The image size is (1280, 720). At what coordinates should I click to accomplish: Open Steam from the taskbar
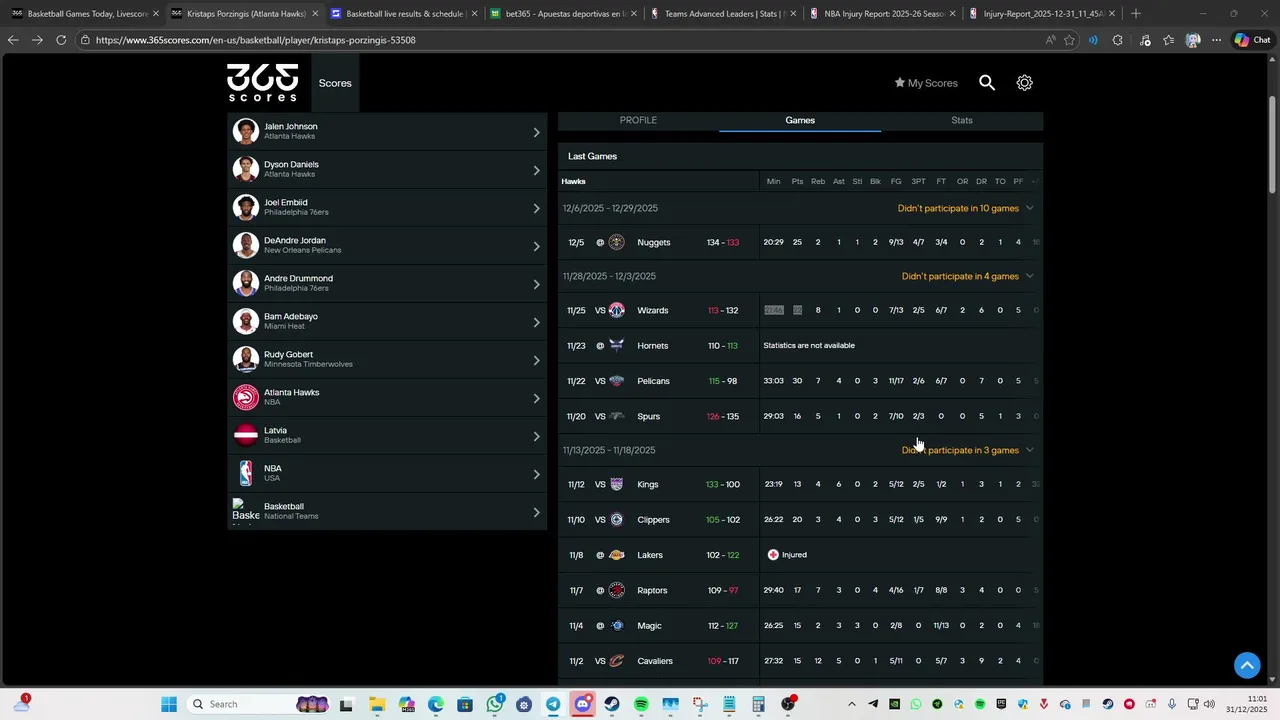[612, 704]
